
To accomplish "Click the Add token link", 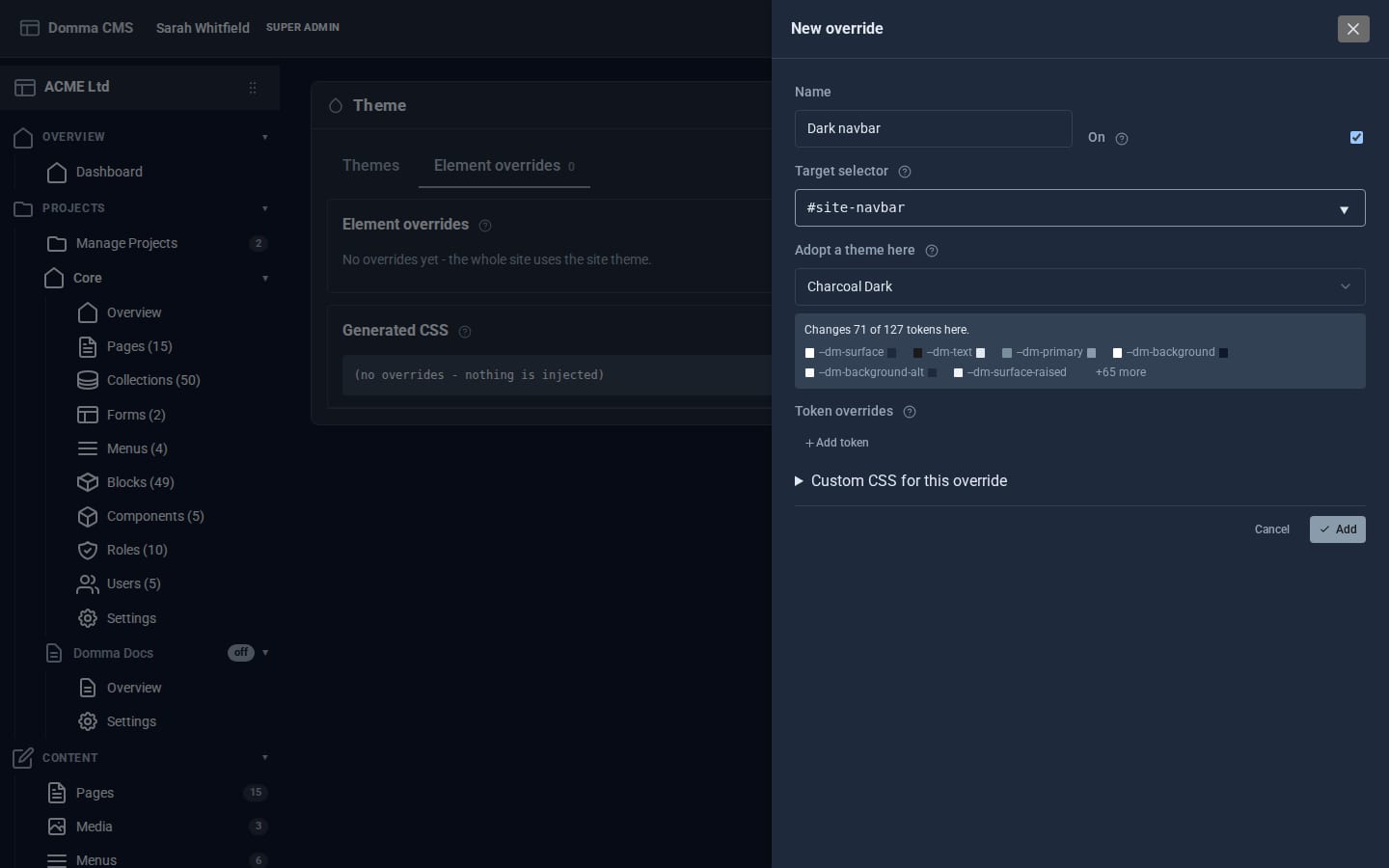I will (836, 443).
